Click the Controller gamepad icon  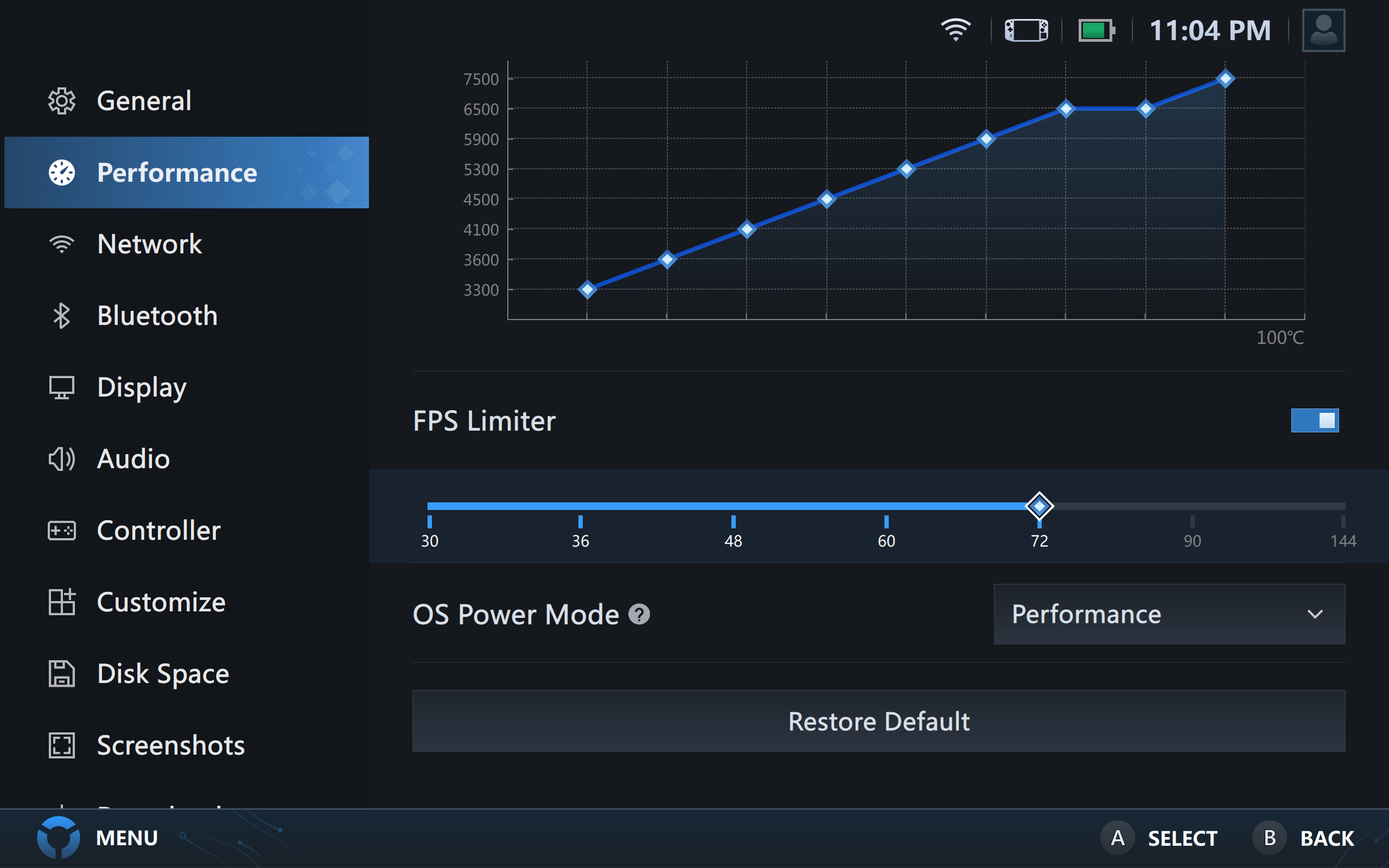point(61,531)
